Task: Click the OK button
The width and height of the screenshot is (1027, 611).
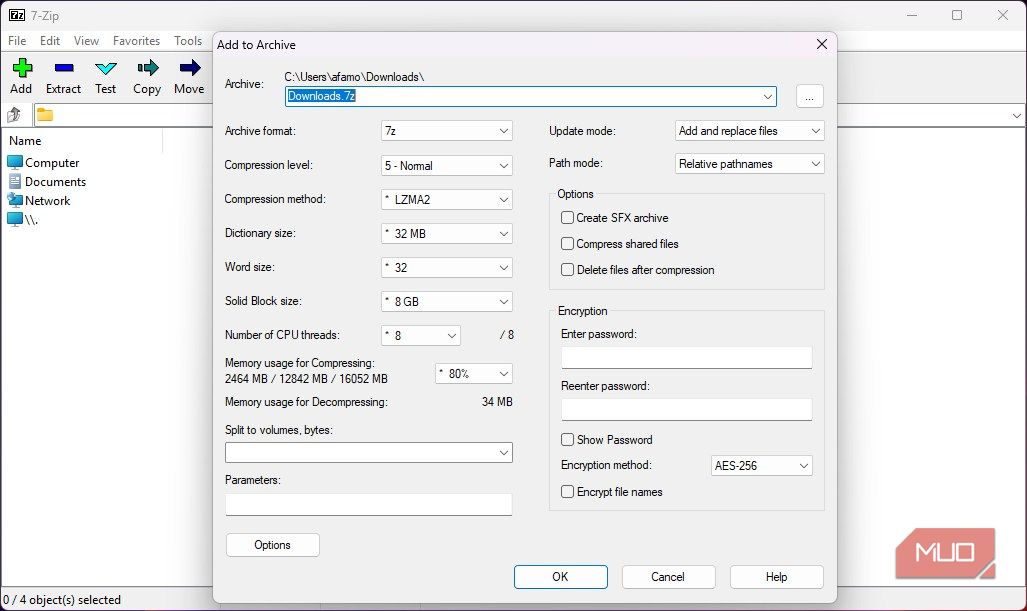Action: click(561, 577)
